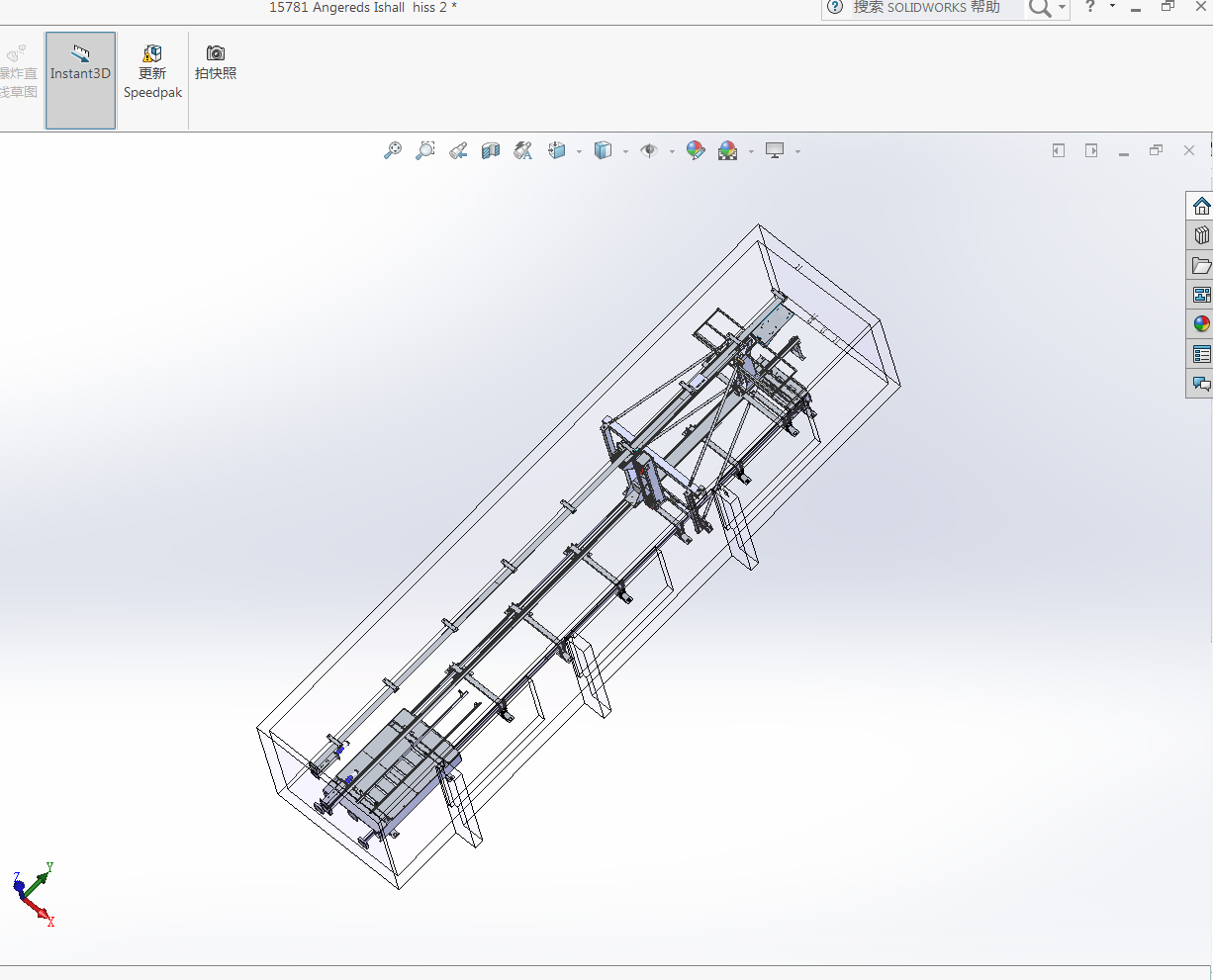Open the View Palette task pane tab
1213x980 pixels.
click(x=1201, y=295)
